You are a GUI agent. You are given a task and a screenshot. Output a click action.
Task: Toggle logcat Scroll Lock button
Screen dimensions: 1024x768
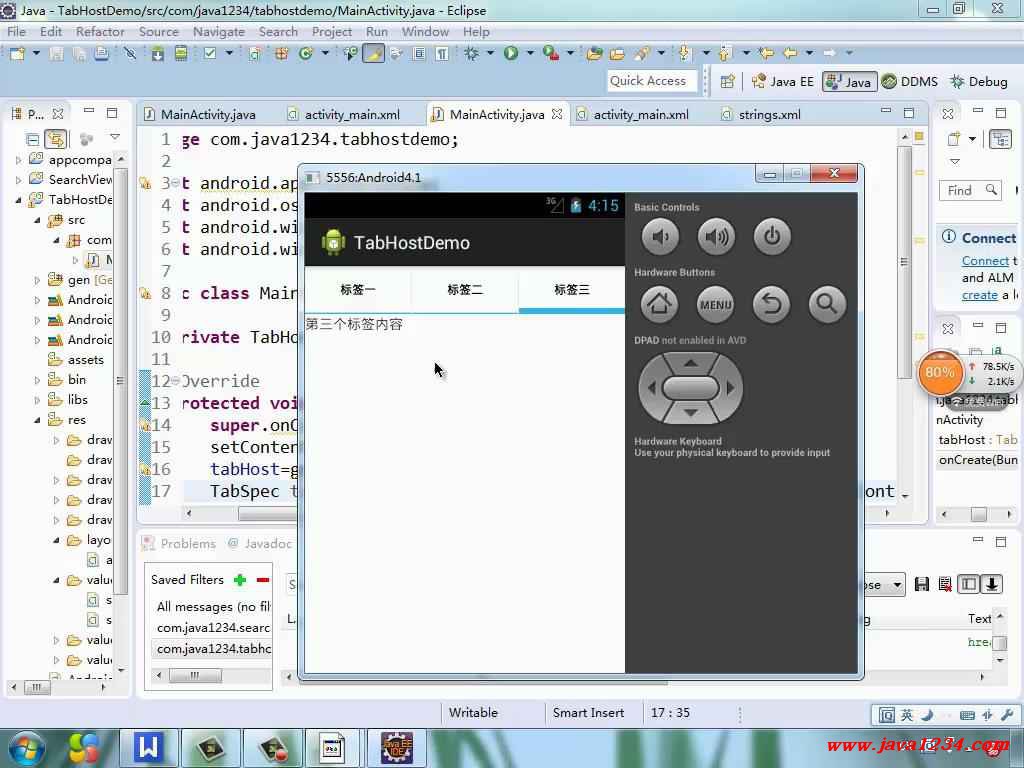tap(991, 584)
